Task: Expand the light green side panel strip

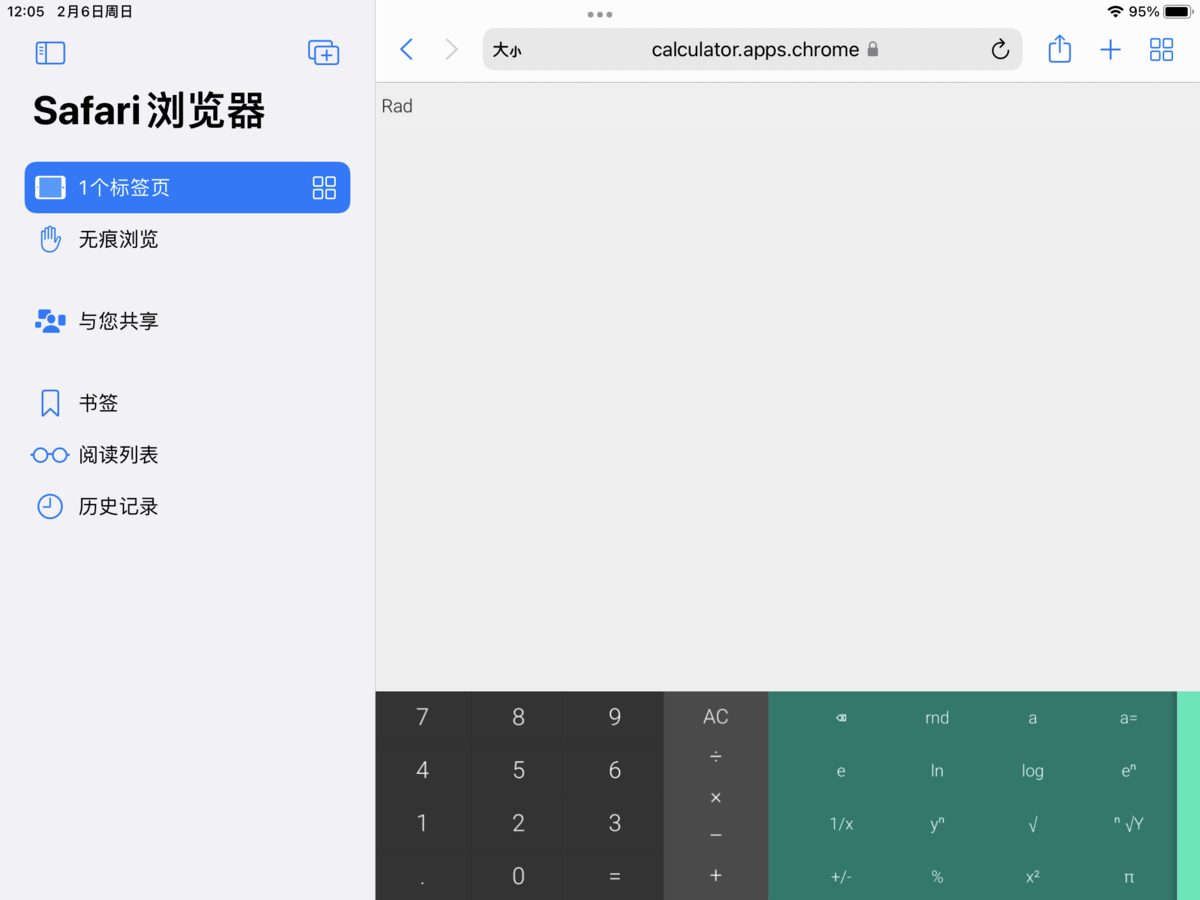Action: point(1188,796)
